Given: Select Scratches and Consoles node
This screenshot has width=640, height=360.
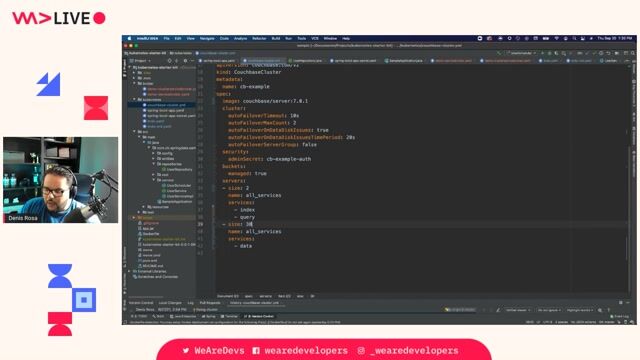Looking at the screenshot, I should tap(158, 277).
